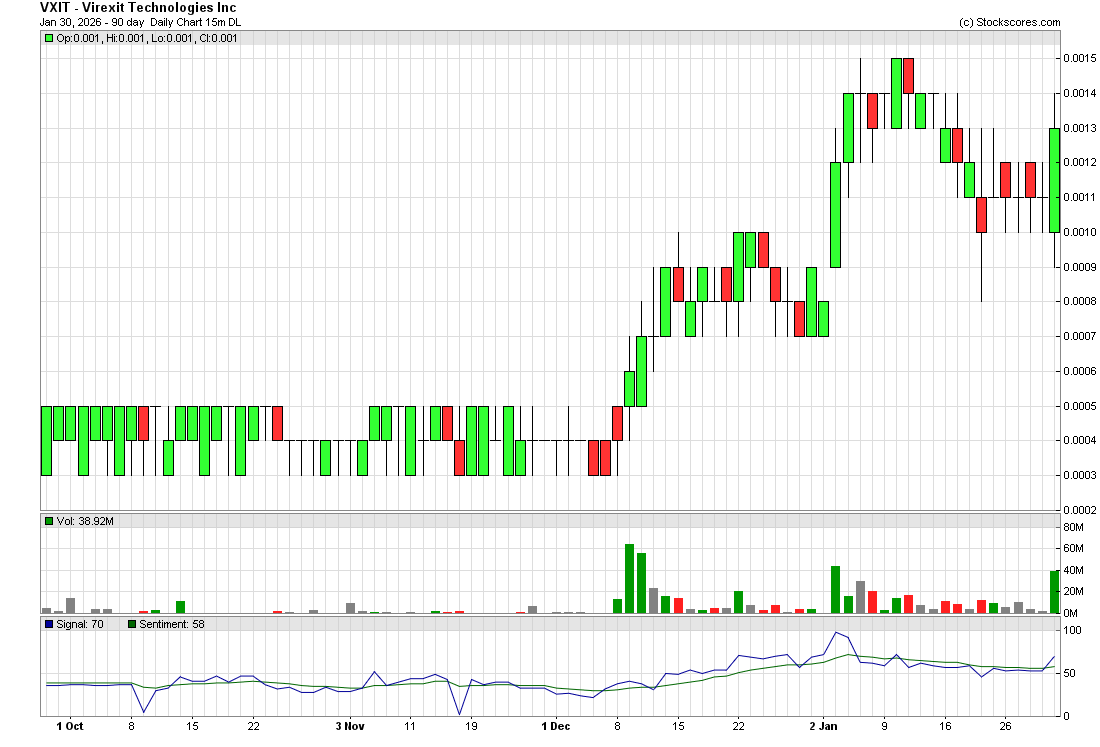Click the 0.0004 price axis label
1100x747 pixels.
click(1080, 440)
